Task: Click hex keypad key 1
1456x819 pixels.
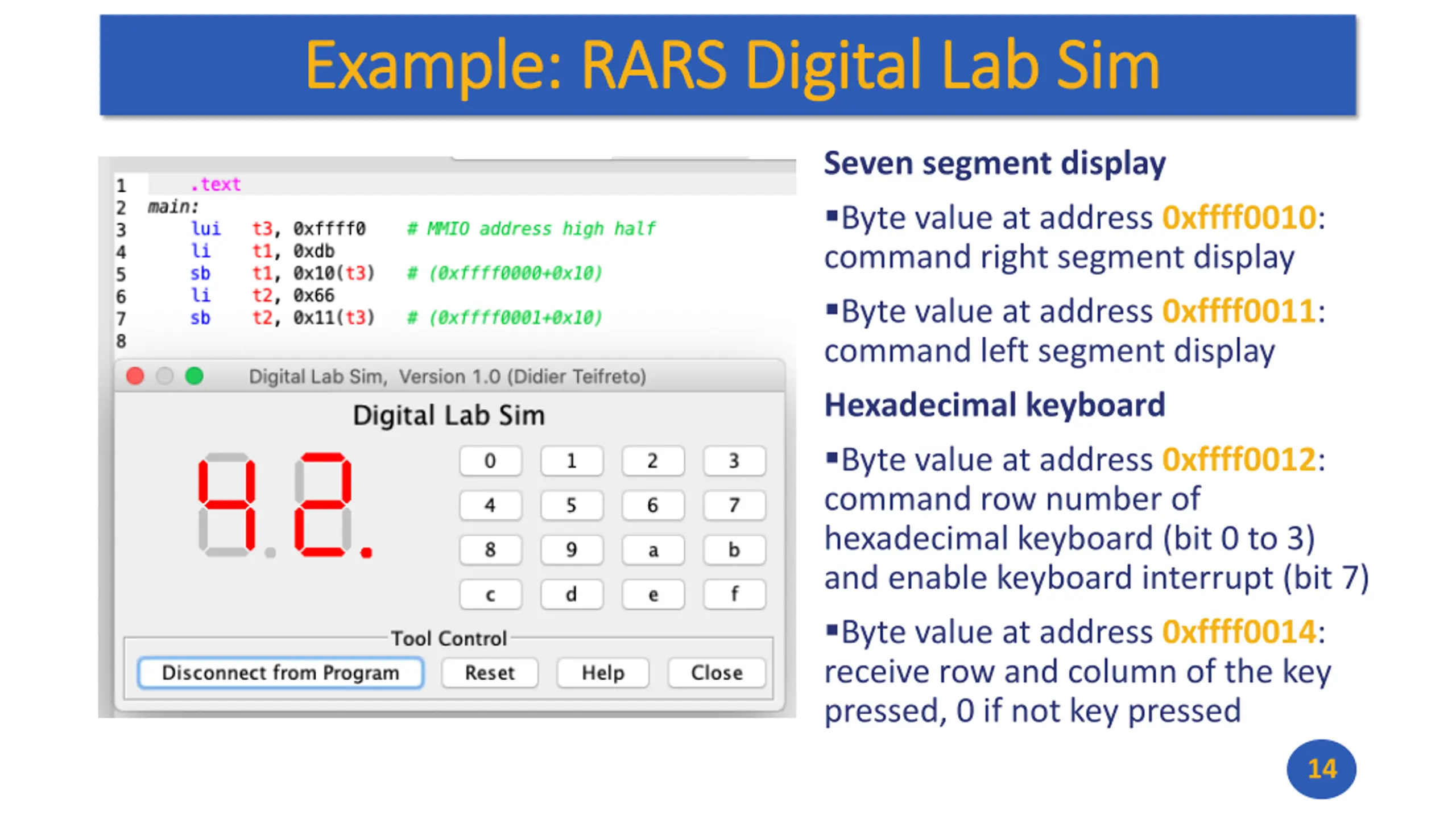Action: pos(571,461)
